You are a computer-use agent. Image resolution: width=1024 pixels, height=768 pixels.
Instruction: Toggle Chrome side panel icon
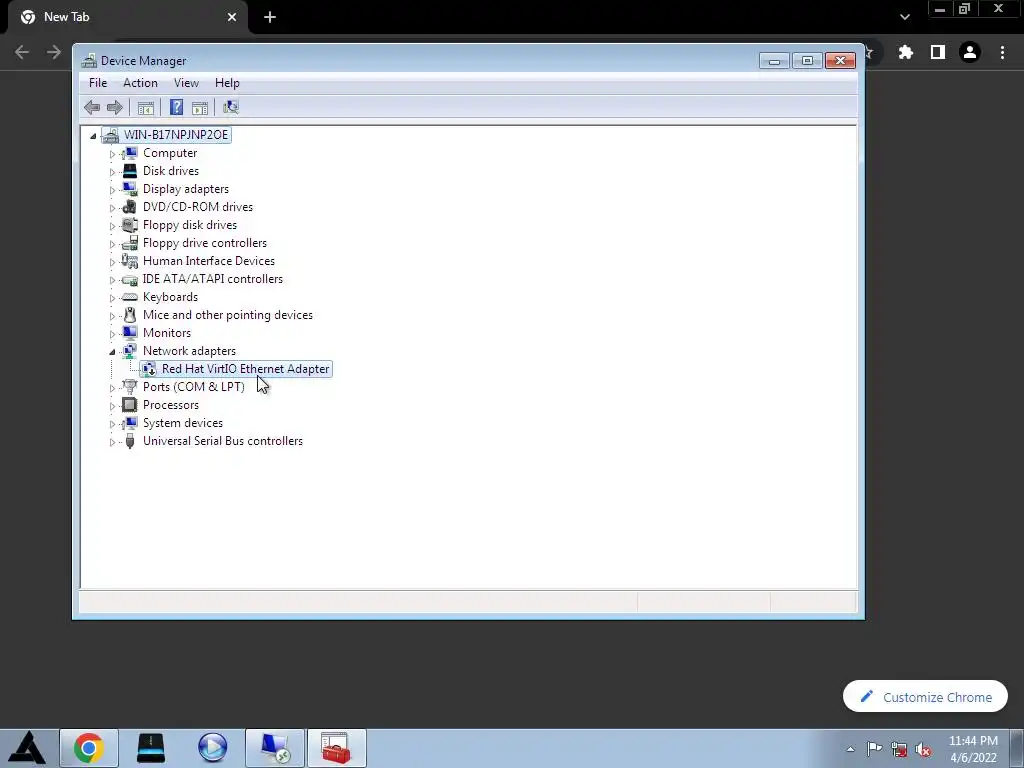click(x=938, y=52)
